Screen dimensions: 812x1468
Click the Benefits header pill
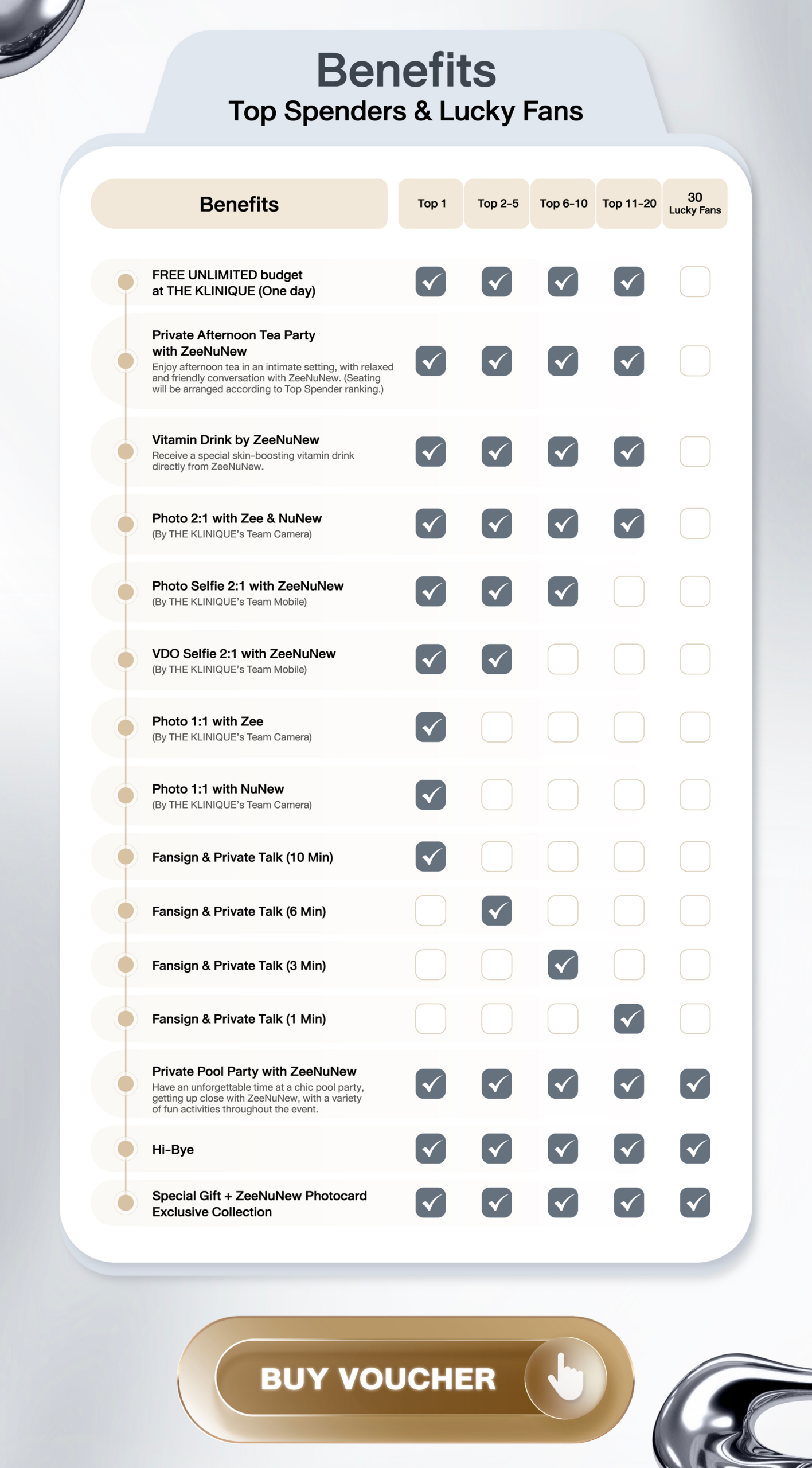(x=239, y=204)
